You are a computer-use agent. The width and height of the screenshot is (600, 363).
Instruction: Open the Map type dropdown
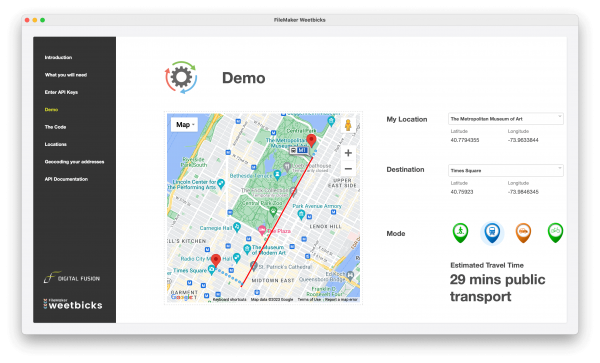pos(185,125)
